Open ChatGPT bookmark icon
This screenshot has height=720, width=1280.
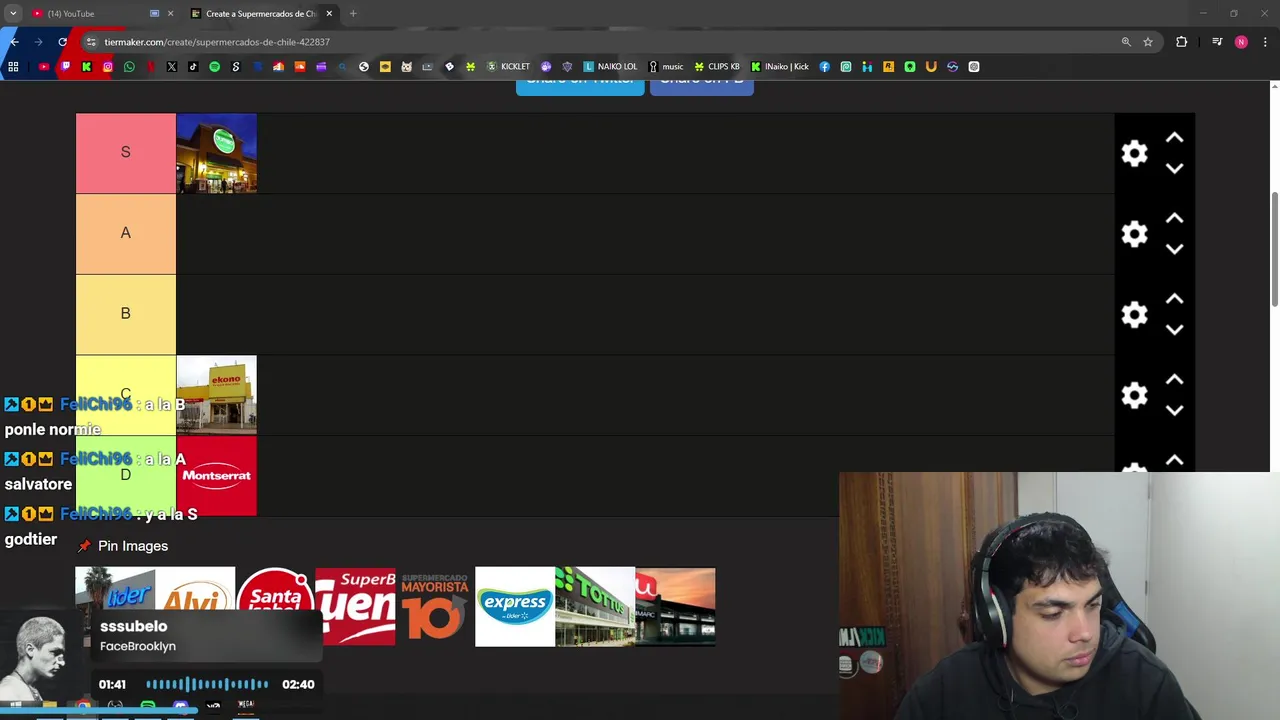click(x=974, y=67)
